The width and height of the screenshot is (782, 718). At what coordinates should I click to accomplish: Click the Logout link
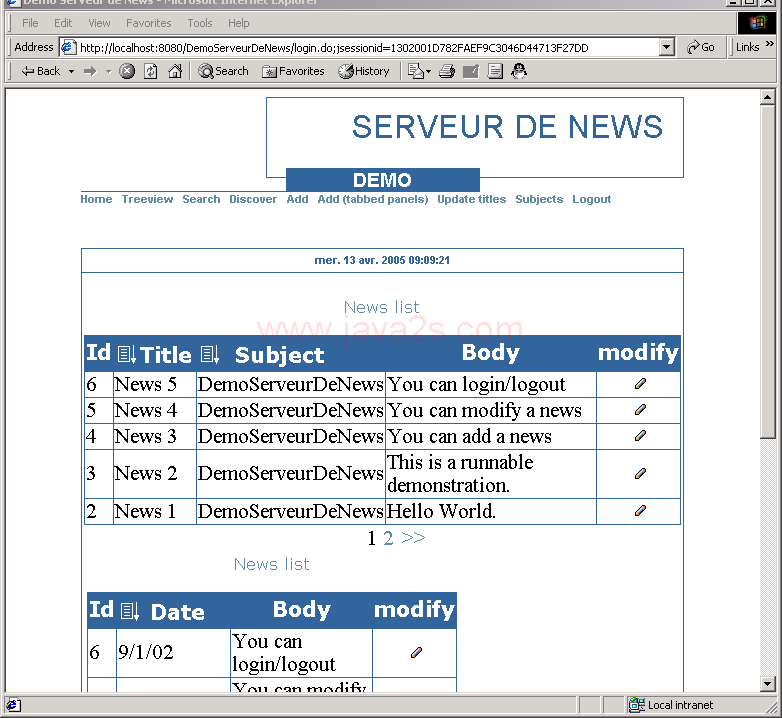pyautogui.click(x=591, y=199)
